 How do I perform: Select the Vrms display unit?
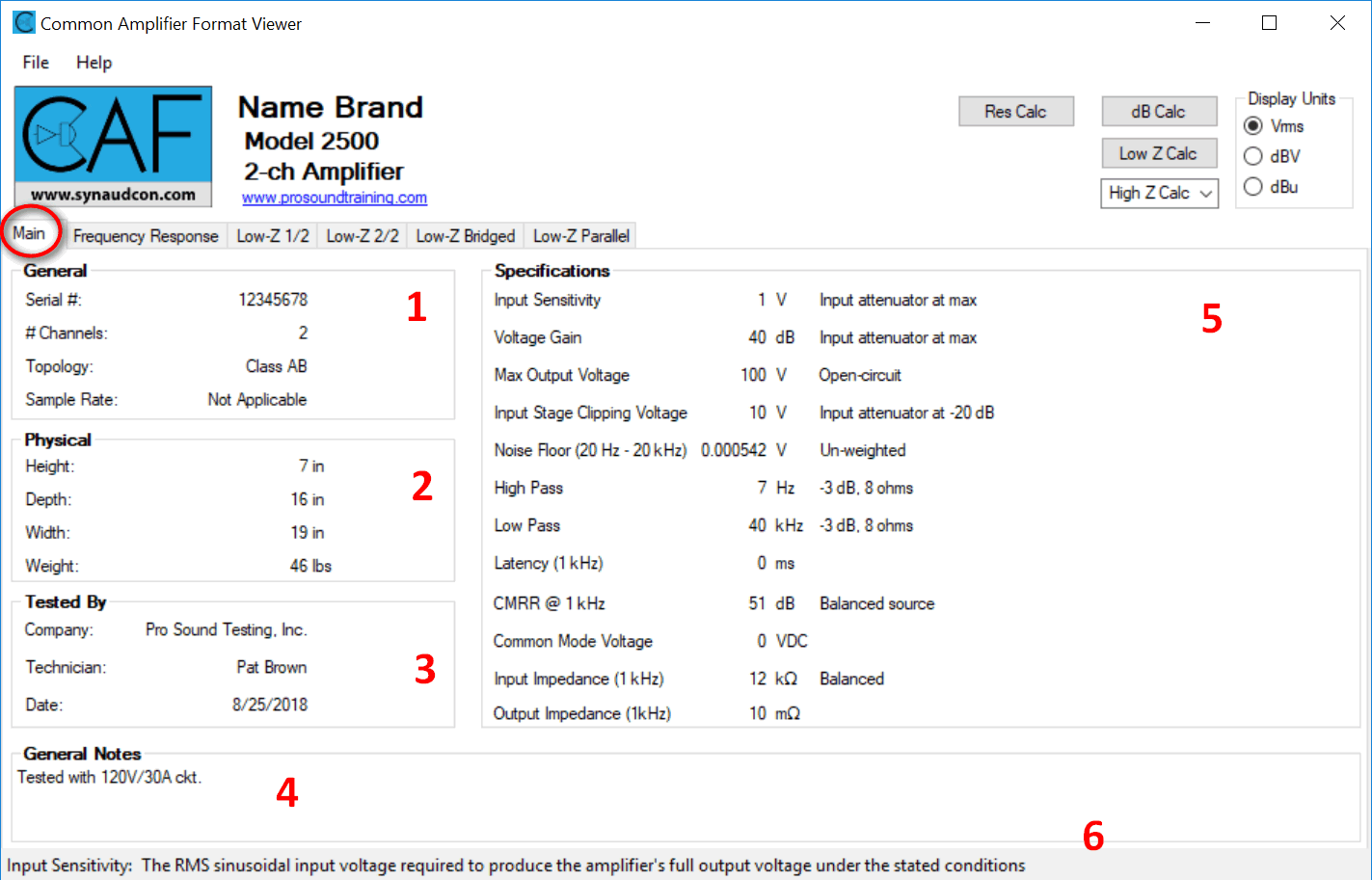click(x=1253, y=126)
